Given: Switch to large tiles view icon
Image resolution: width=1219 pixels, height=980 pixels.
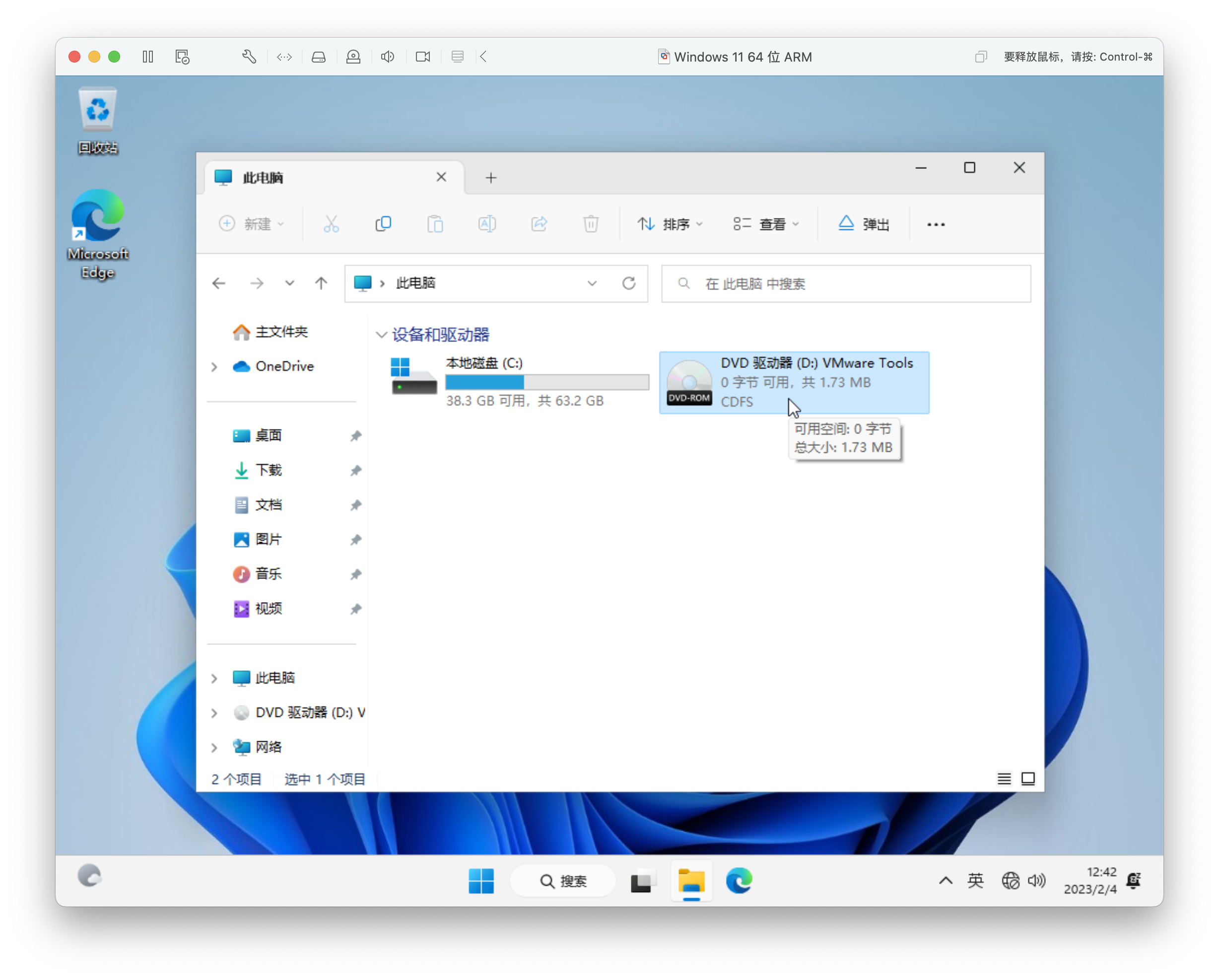Looking at the screenshot, I should [x=1028, y=779].
